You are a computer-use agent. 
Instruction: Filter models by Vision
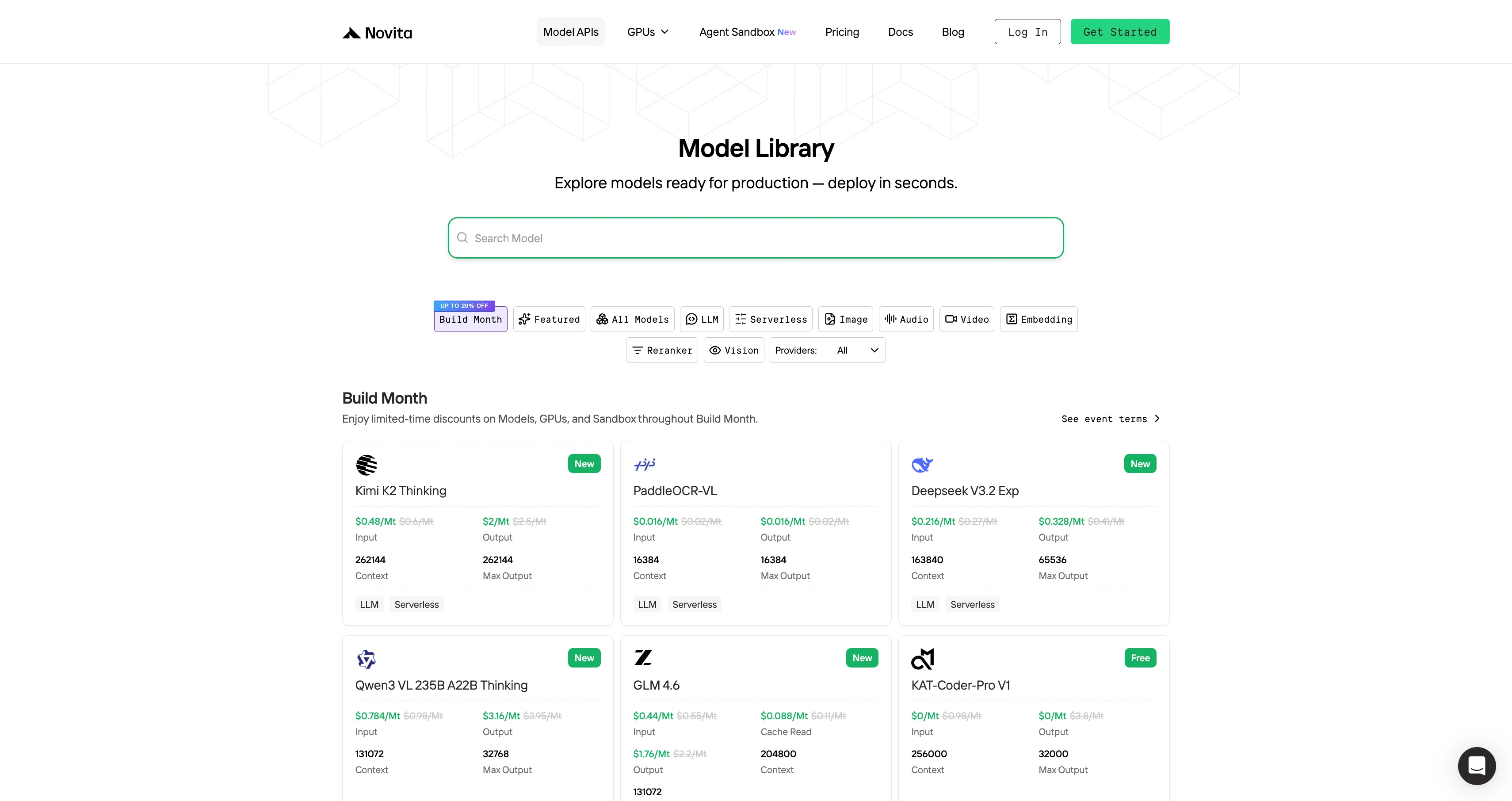734,351
